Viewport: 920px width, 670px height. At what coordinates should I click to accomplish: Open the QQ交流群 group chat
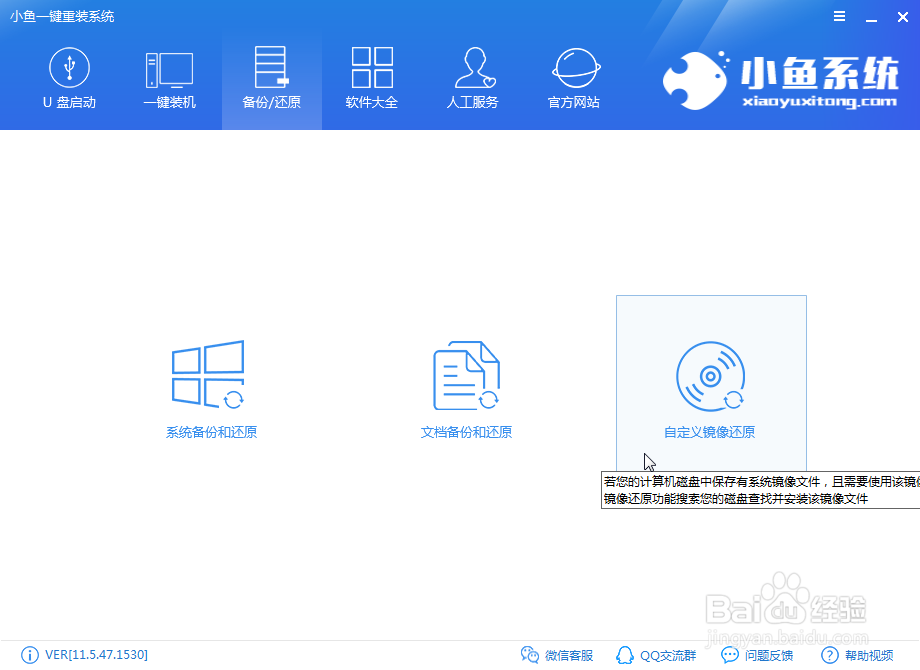[x=658, y=655]
